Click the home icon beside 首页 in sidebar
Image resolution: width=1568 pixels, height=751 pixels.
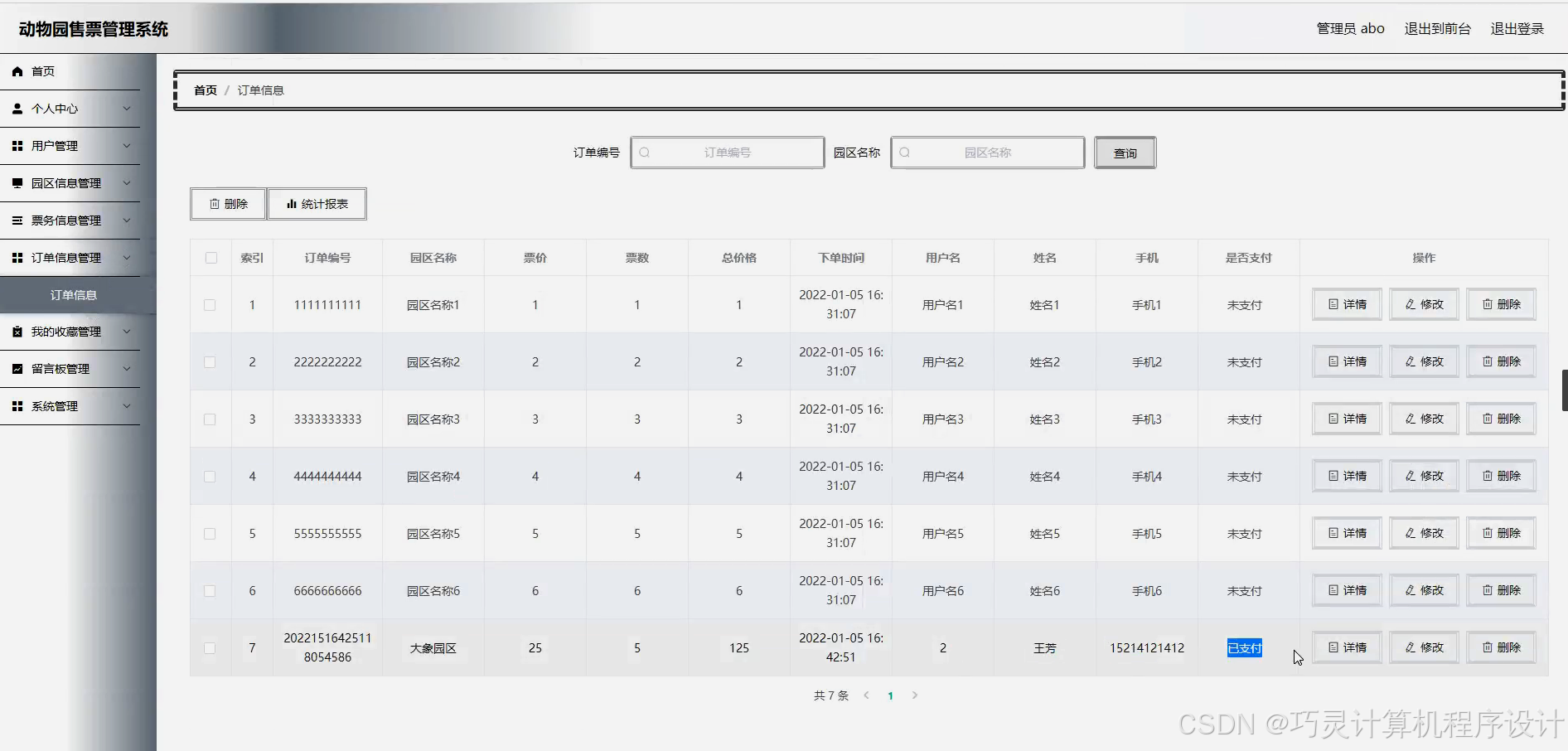coord(17,71)
